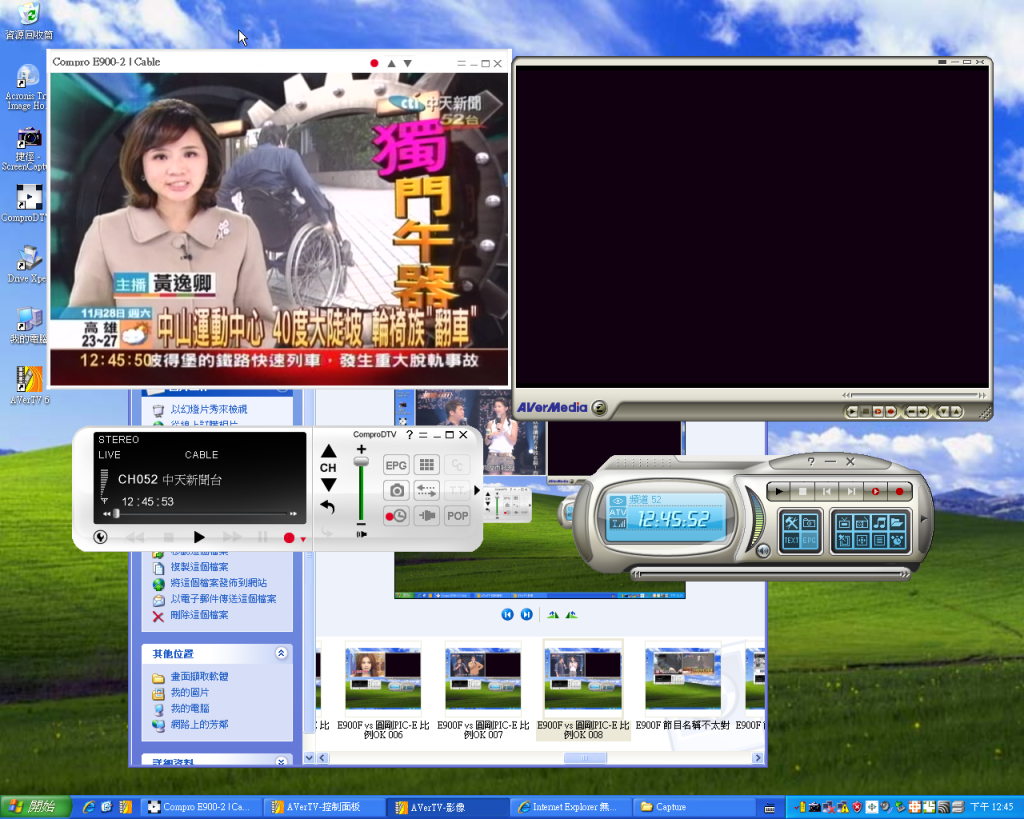Expand the ComproDTV side panel arrow
Screen dimensions: 1024x819
(477, 490)
